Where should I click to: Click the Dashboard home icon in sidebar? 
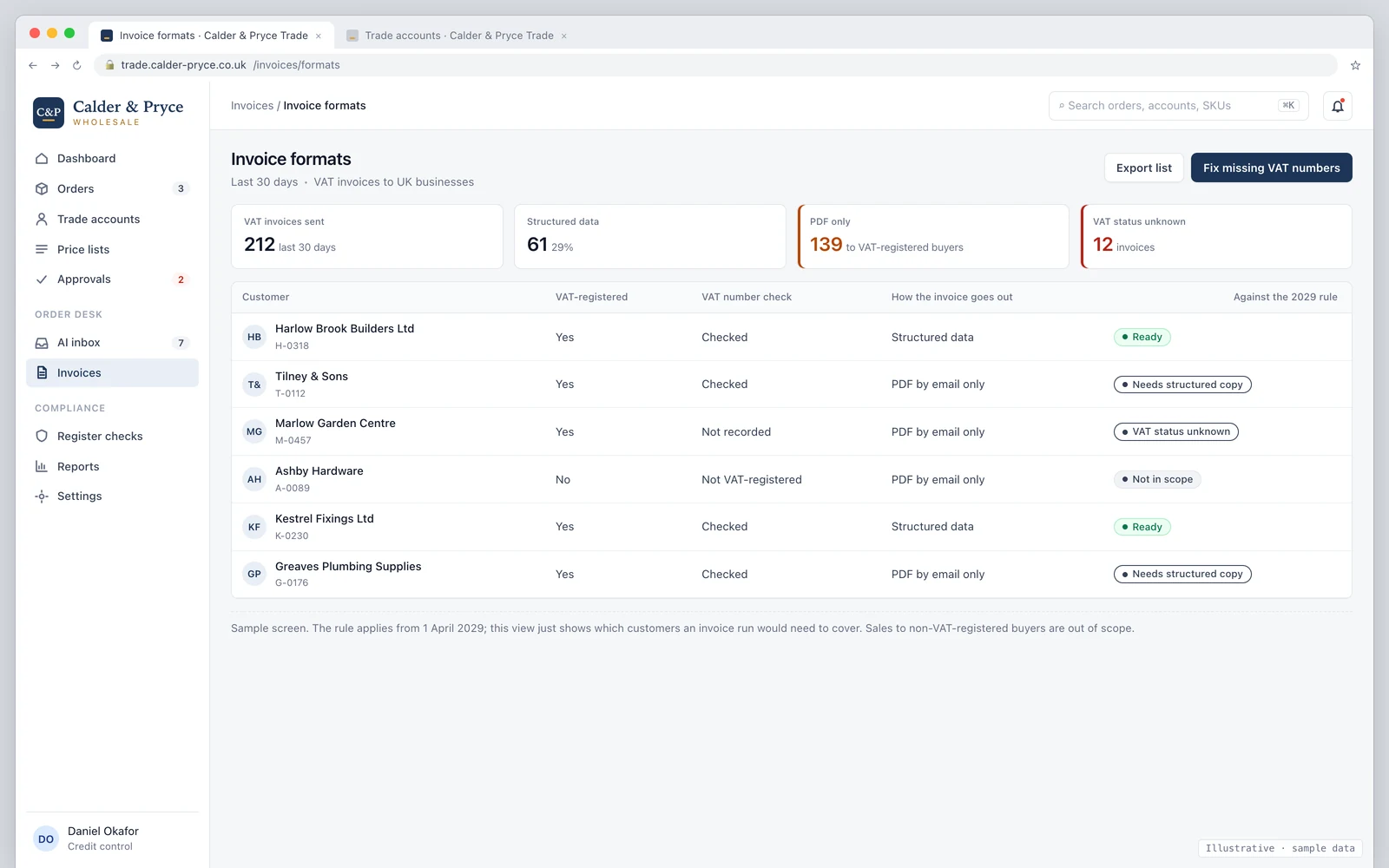tap(42, 159)
